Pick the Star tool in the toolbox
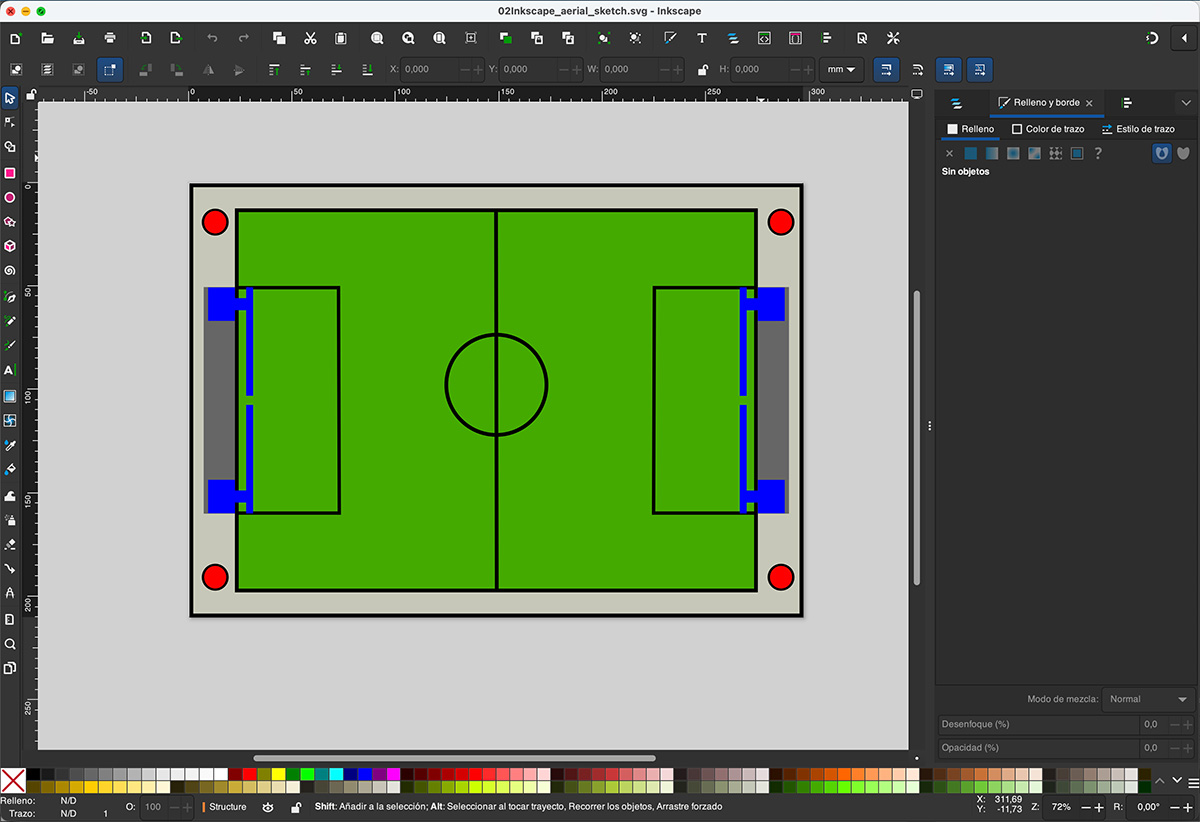The height and width of the screenshot is (822, 1200). (x=12, y=222)
